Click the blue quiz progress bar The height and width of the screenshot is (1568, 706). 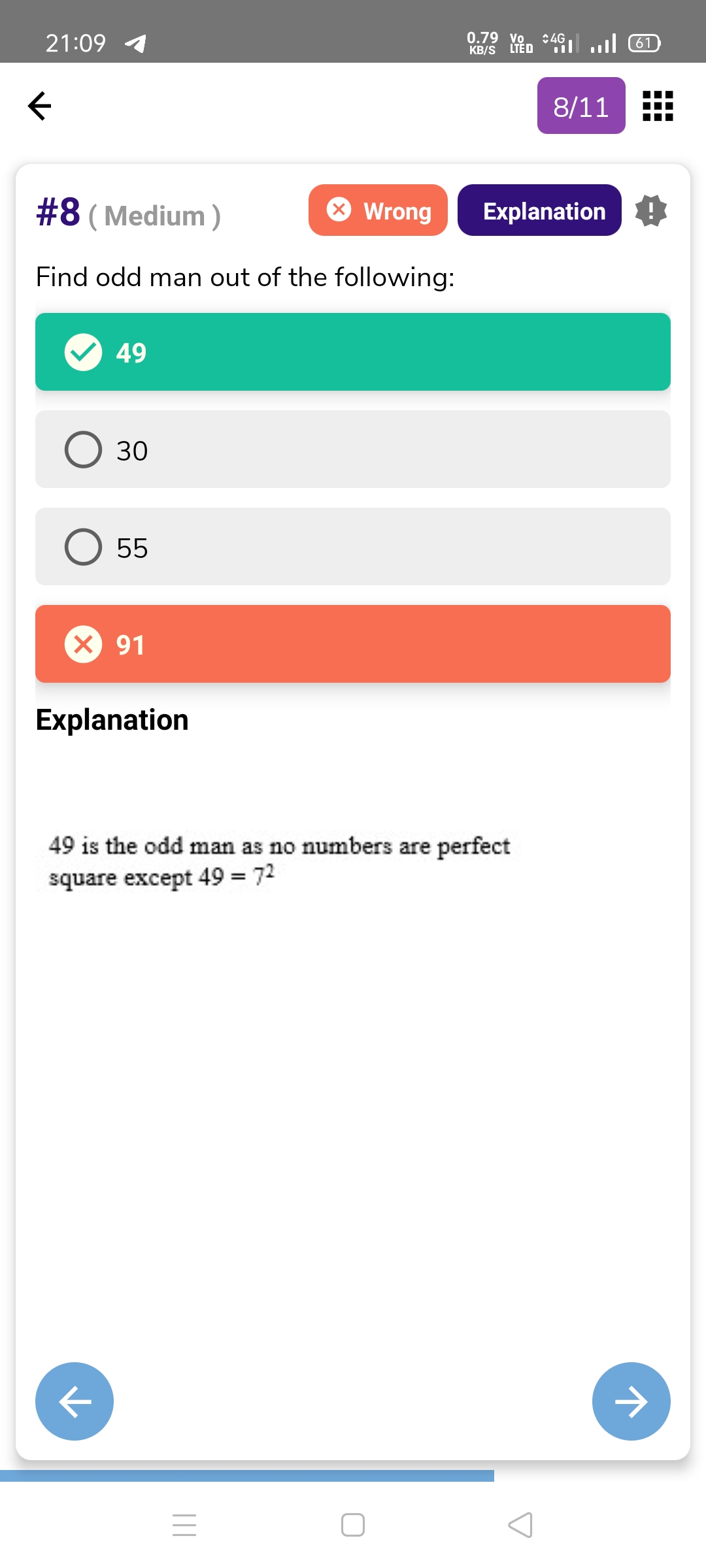coord(247,1475)
